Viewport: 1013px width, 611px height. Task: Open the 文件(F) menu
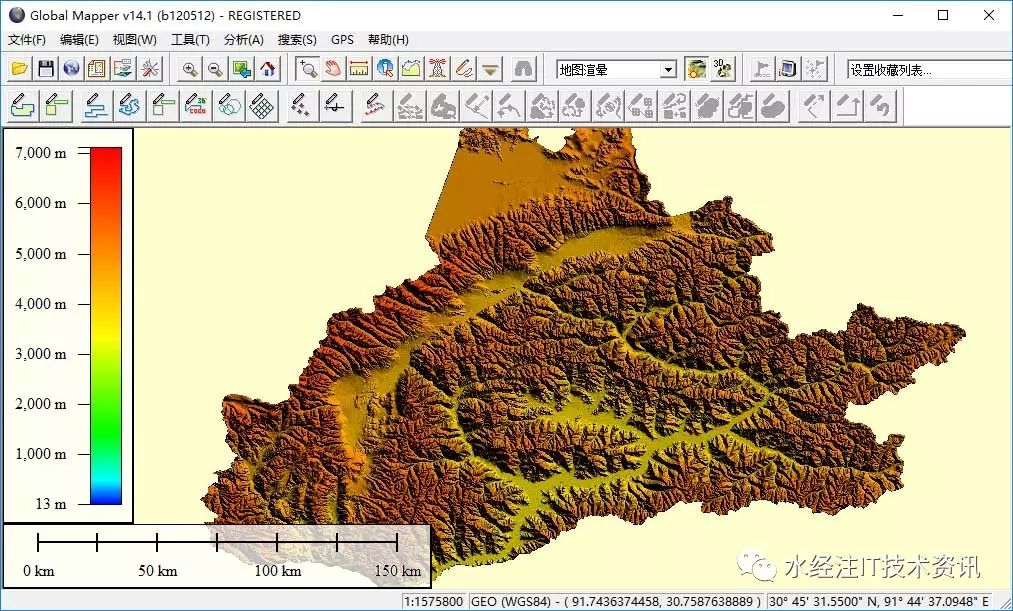click(27, 40)
